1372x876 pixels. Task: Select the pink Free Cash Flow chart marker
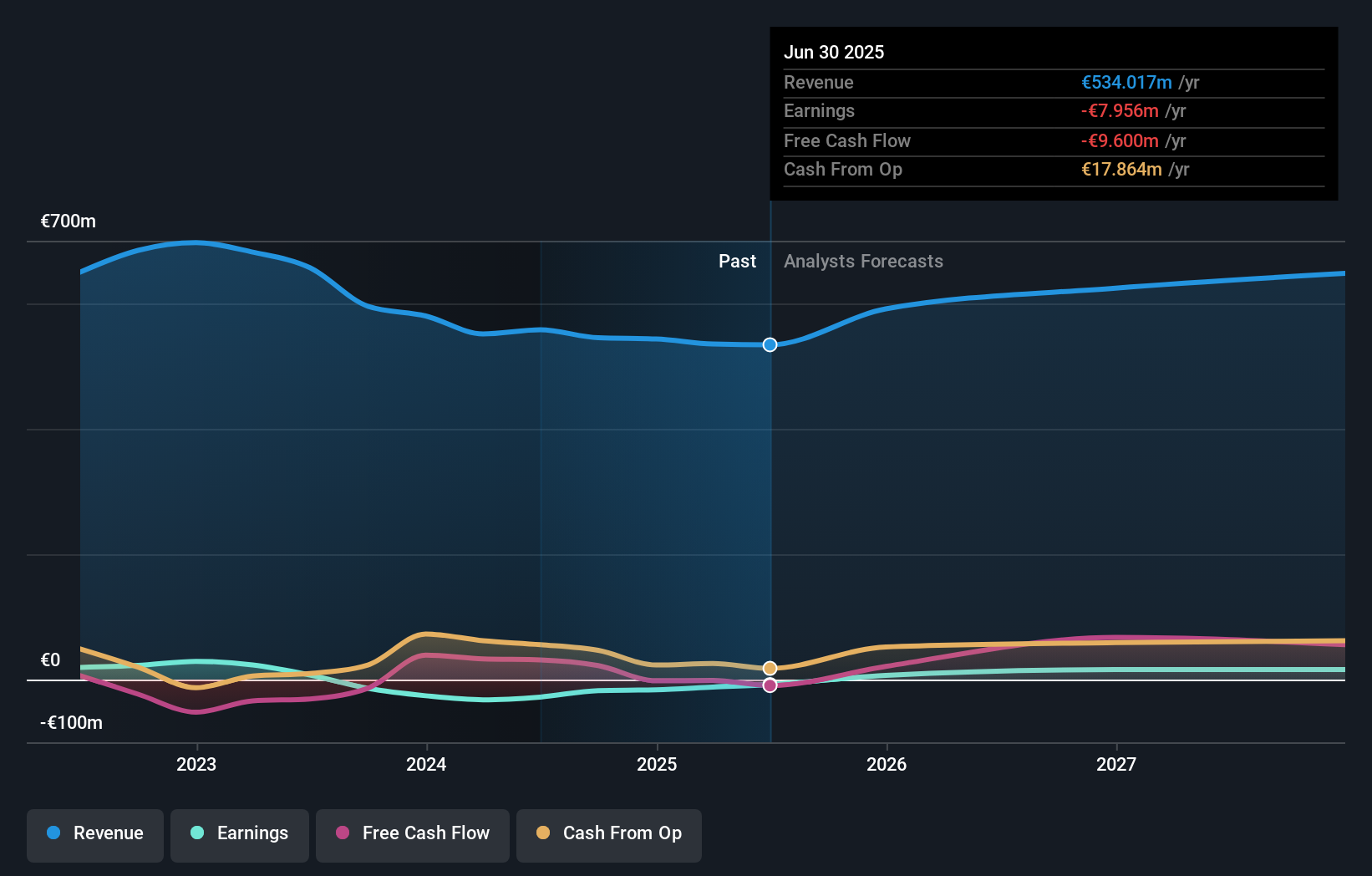[x=770, y=685]
